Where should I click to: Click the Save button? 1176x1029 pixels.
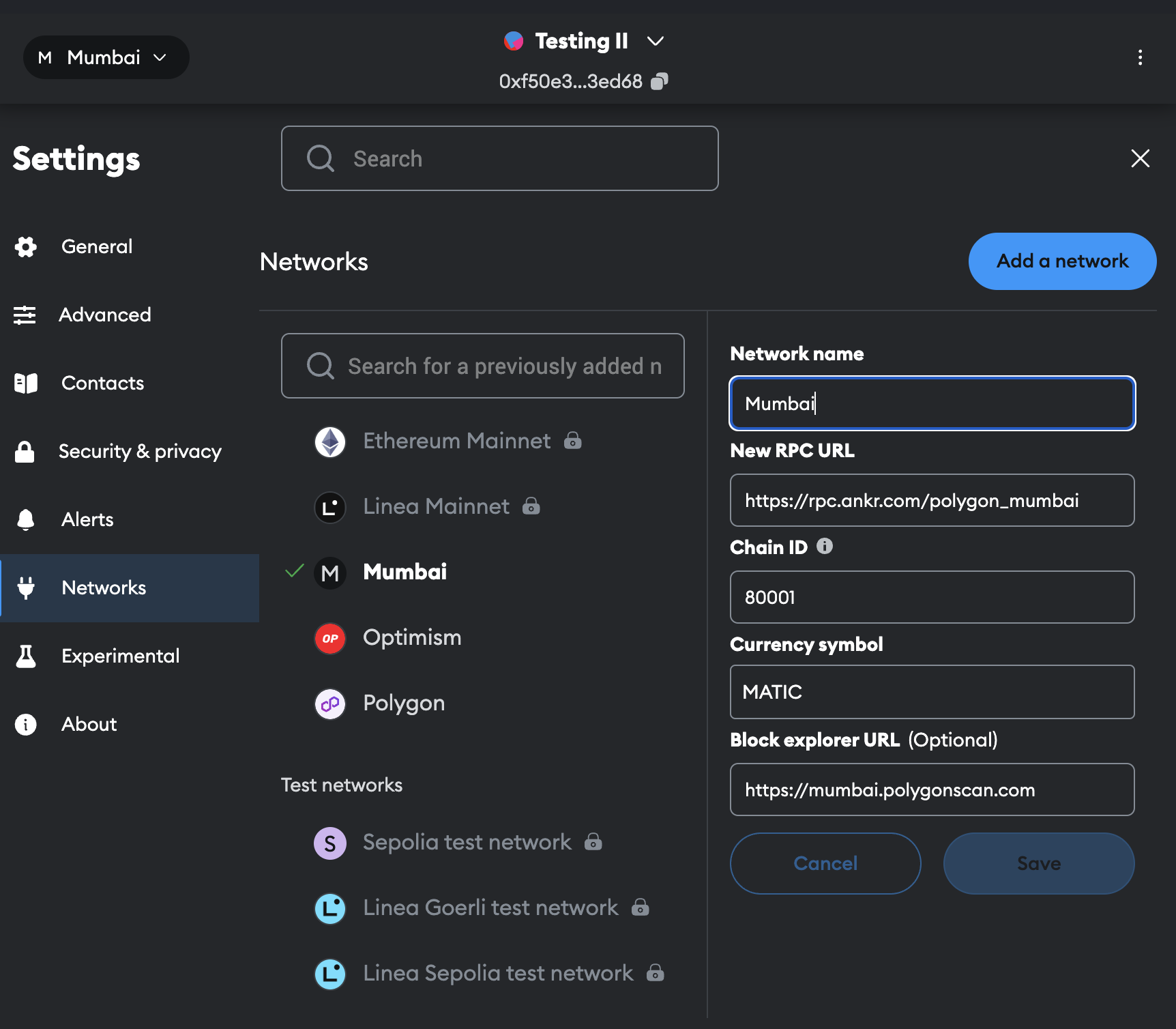(1039, 863)
